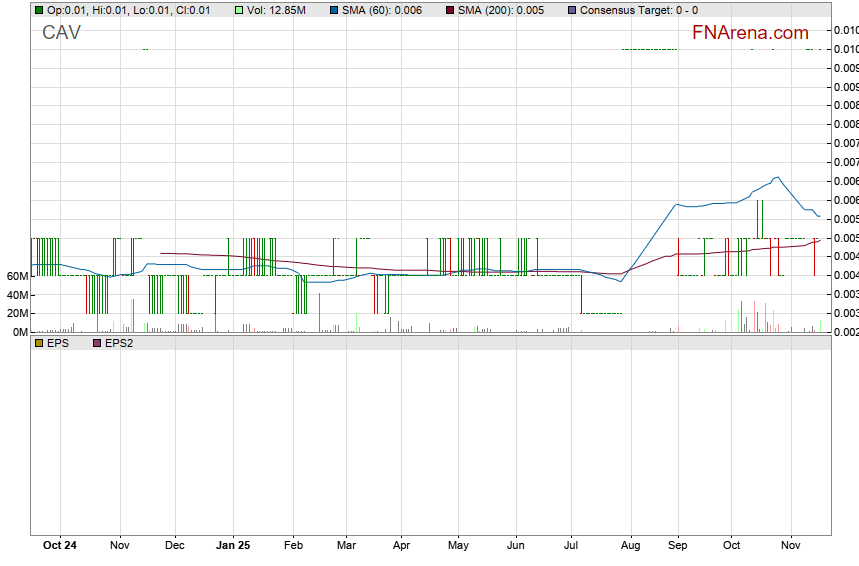Image resolution: width=859 pixels, height=566 pixels.
Task: Click the green OHLC price legend swatch
Action: pyautogui.click(x=38, y=10)
